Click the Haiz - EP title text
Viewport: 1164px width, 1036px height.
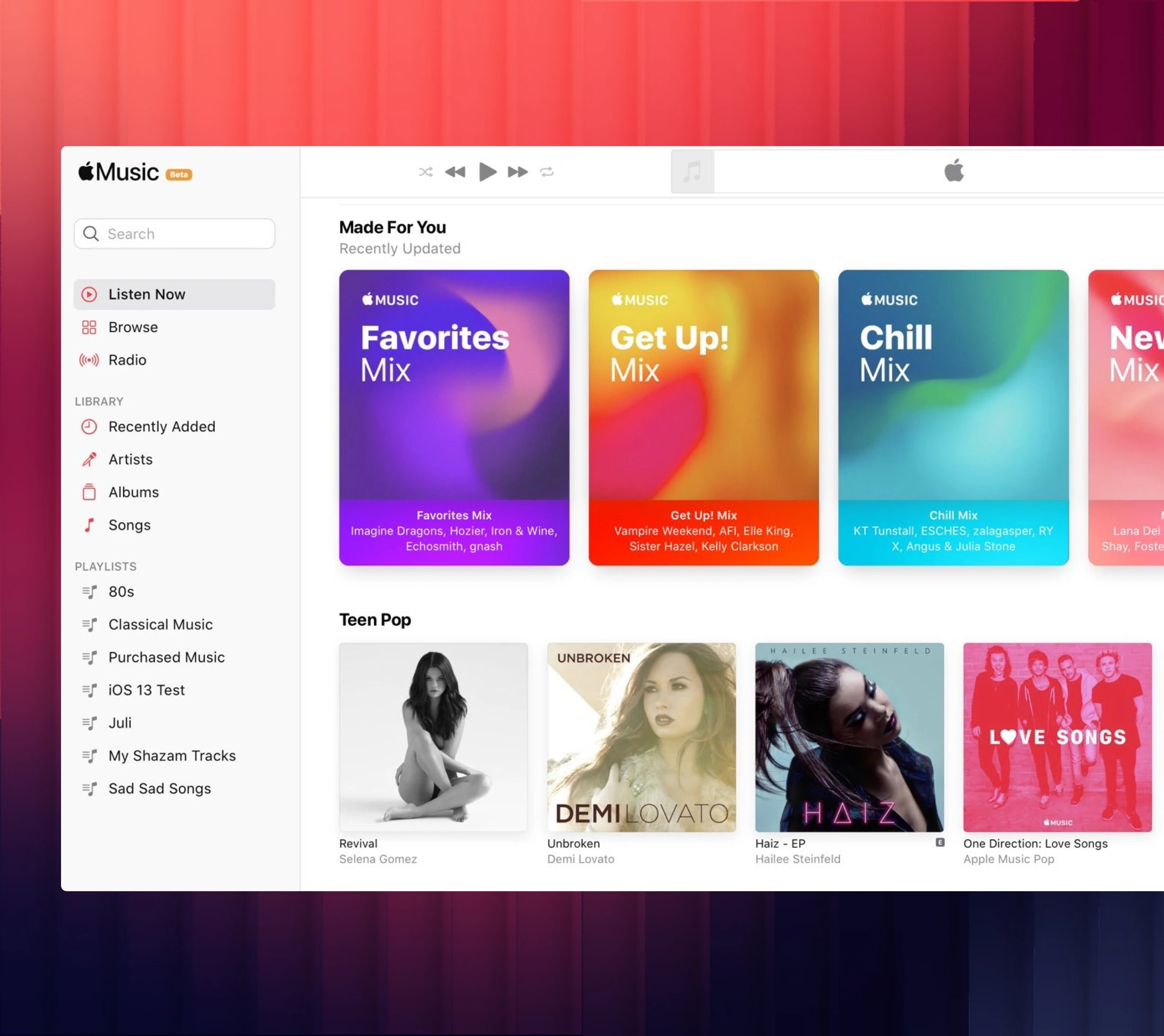click(780, 843)
